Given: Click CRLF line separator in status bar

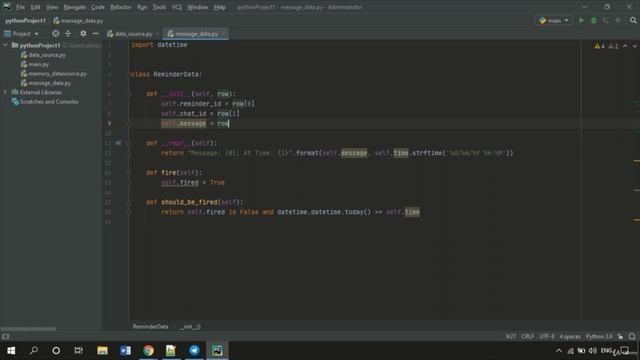Looking at the screenshot, I should (x=527, y=336).
